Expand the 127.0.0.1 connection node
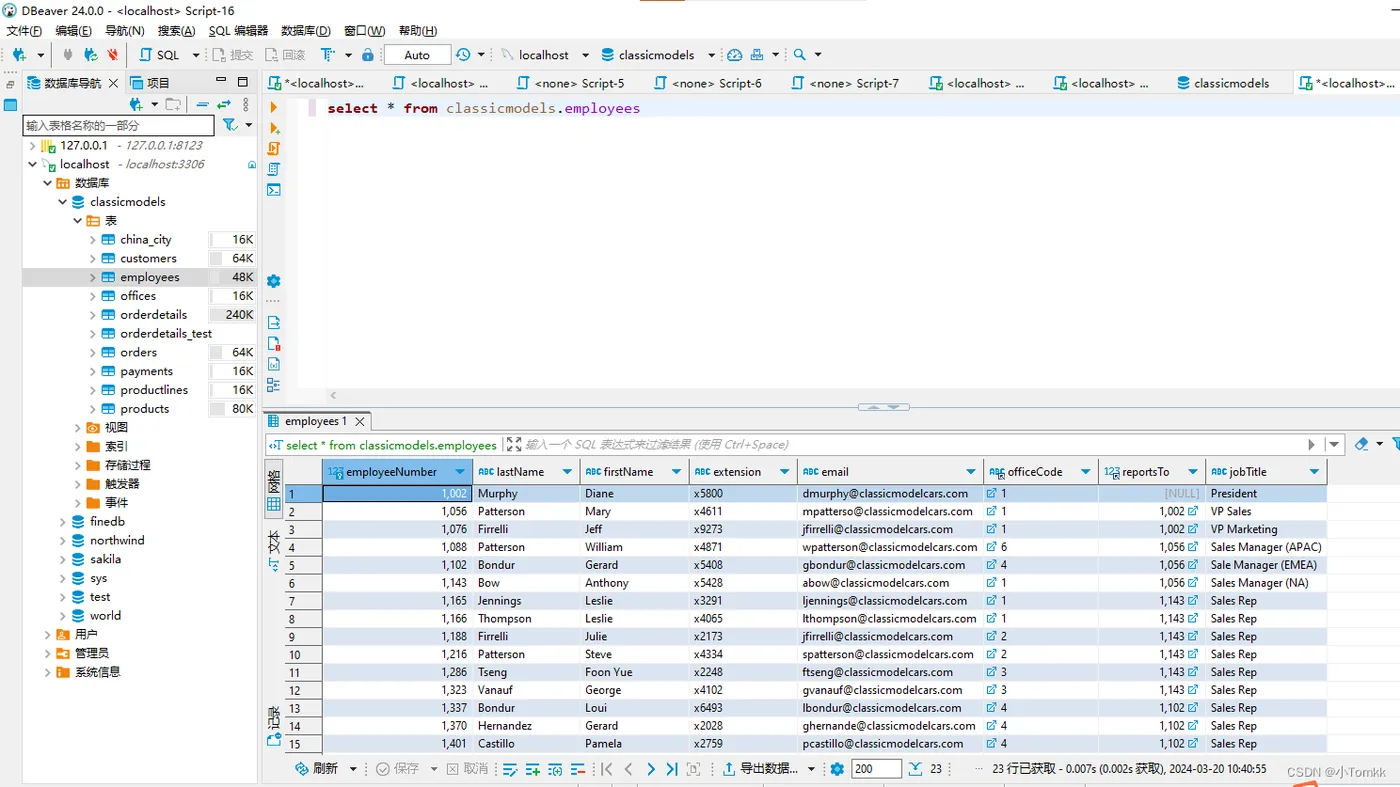This screenshot has height=787, width=1400. (32, 145)
